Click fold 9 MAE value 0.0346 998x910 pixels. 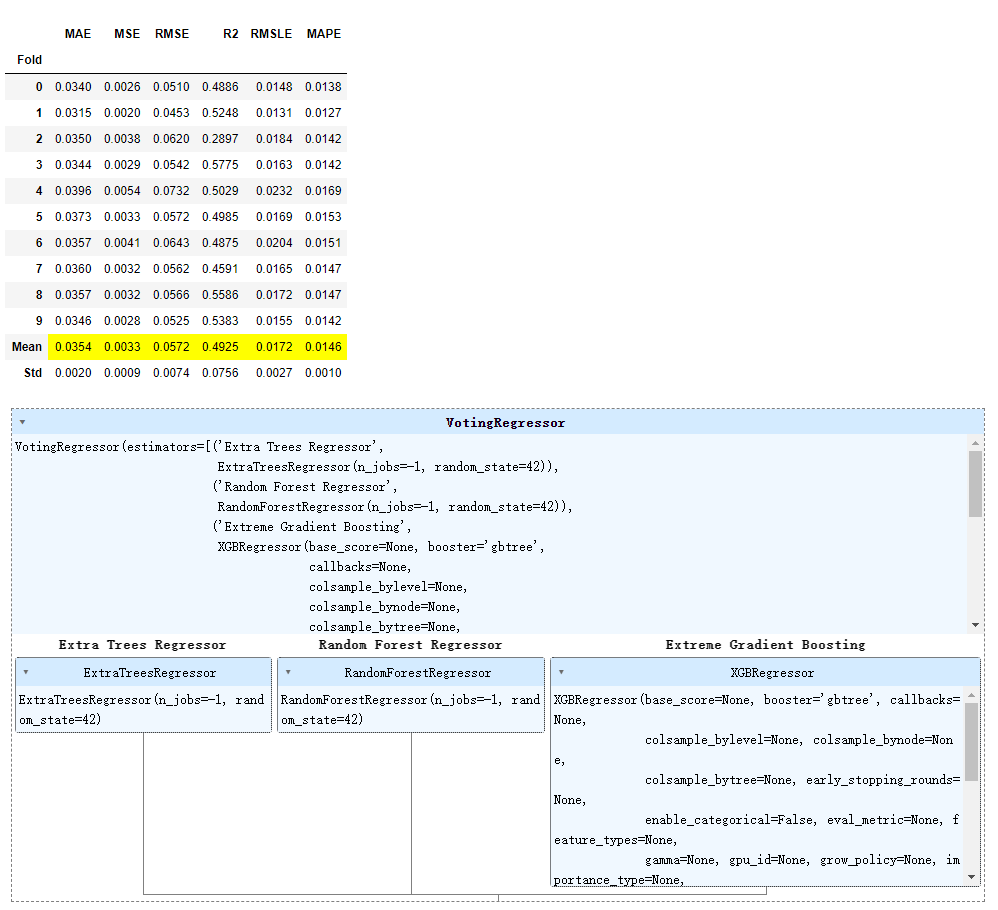point(73,321)
